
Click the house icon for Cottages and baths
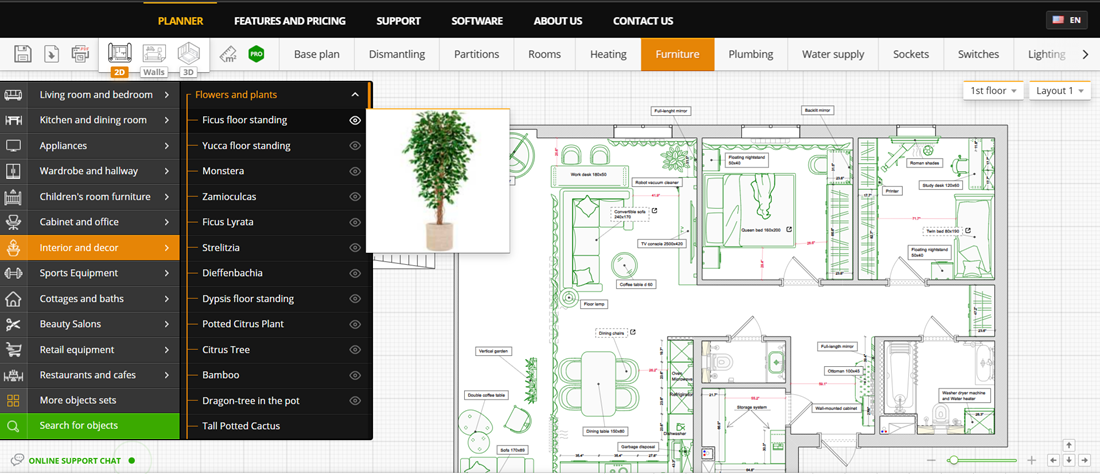(x=13, y=299)
